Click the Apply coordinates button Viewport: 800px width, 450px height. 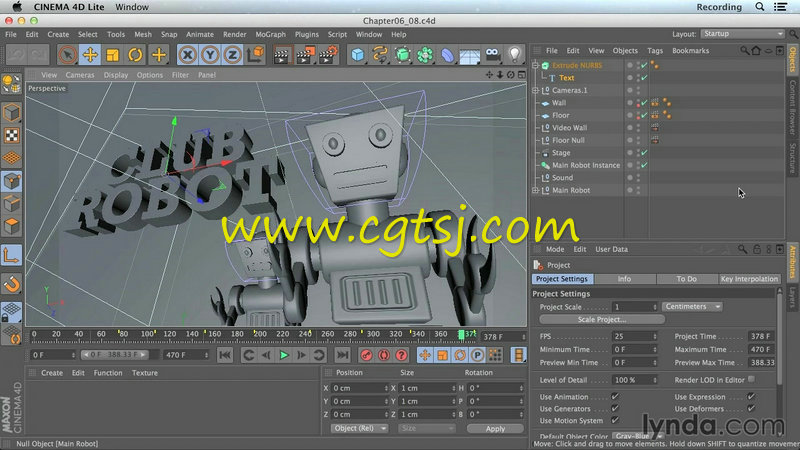495,429
